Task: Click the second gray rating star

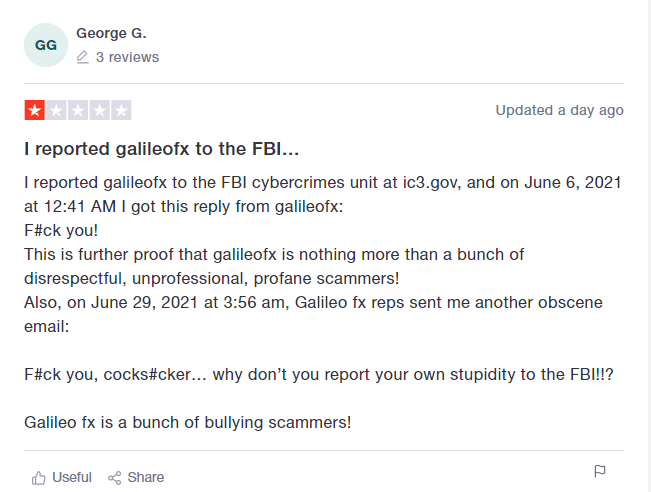Action: [x=56, y=110]
